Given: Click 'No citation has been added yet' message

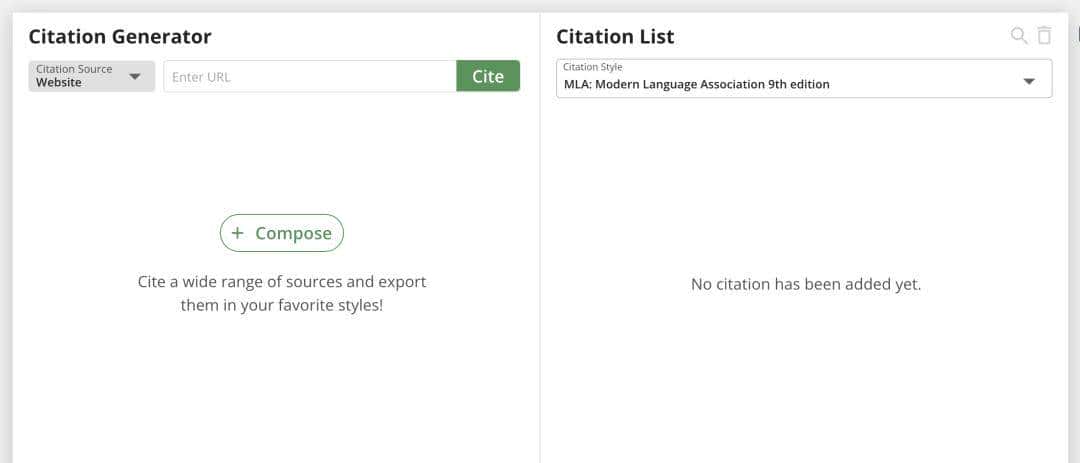Looking at the screenshot, I should (805, 284).
